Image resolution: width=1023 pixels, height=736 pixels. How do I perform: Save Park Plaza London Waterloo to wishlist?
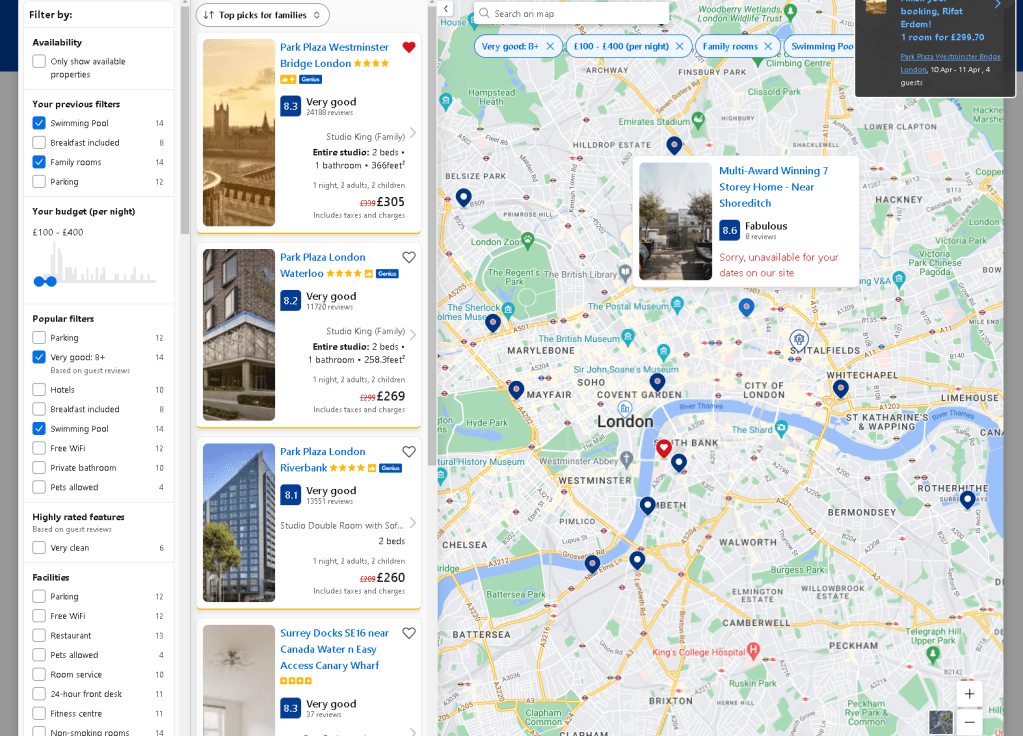tap(408, 257)
